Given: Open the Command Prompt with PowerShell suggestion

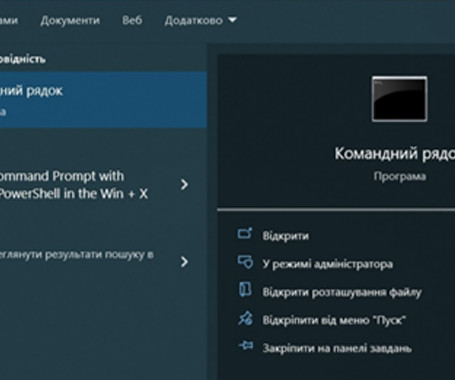Looking at the screenshot, I should [73, 185].
